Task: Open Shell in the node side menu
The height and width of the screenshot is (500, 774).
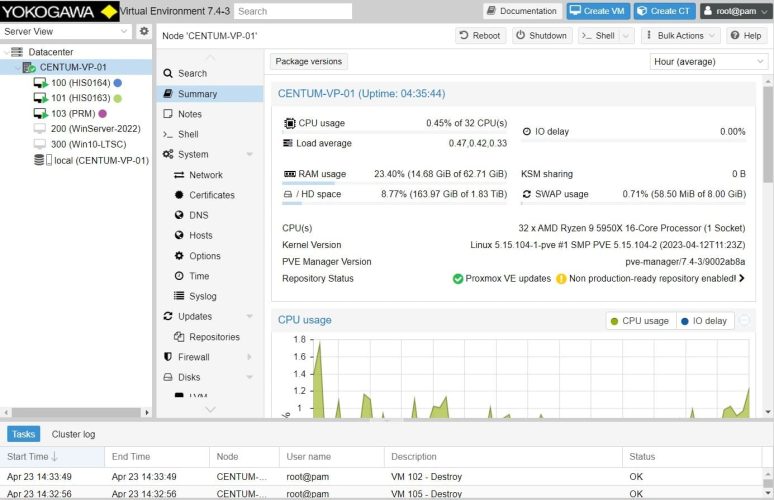Action: [209, 134]
